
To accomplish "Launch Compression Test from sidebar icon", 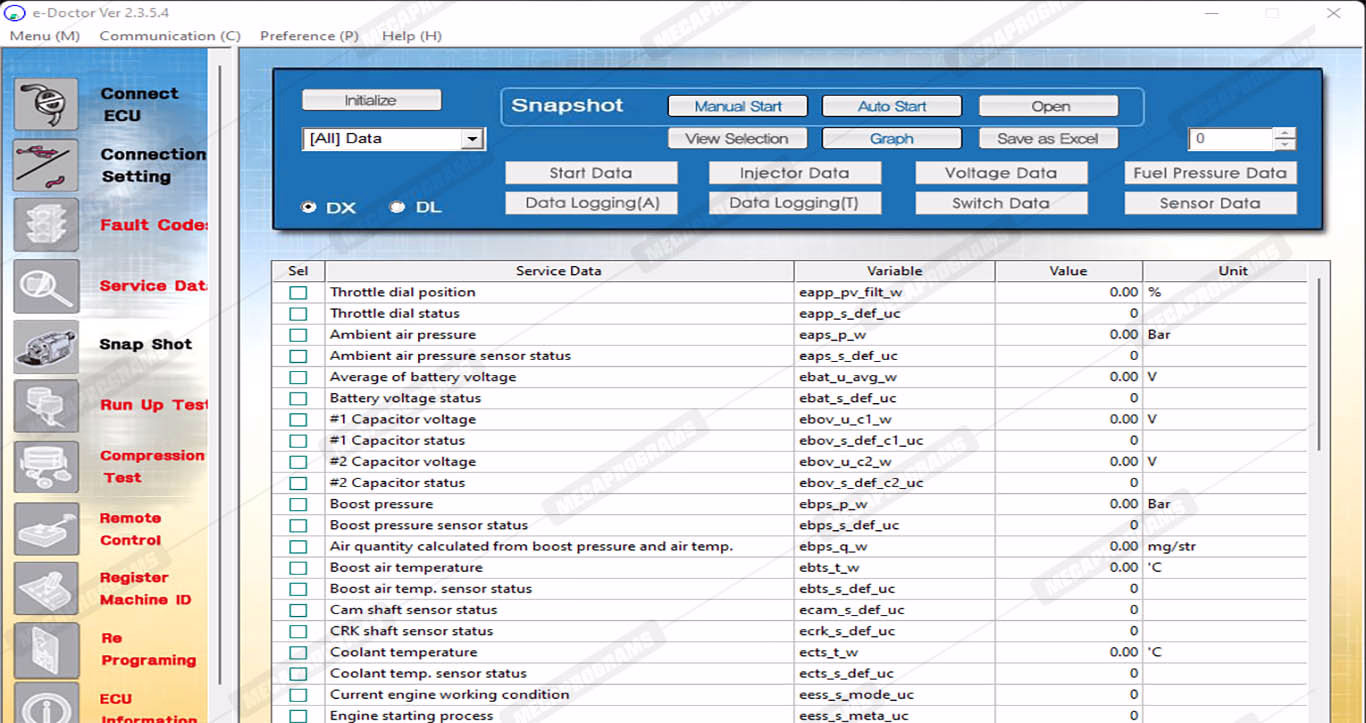I will (x=46, y=467).
